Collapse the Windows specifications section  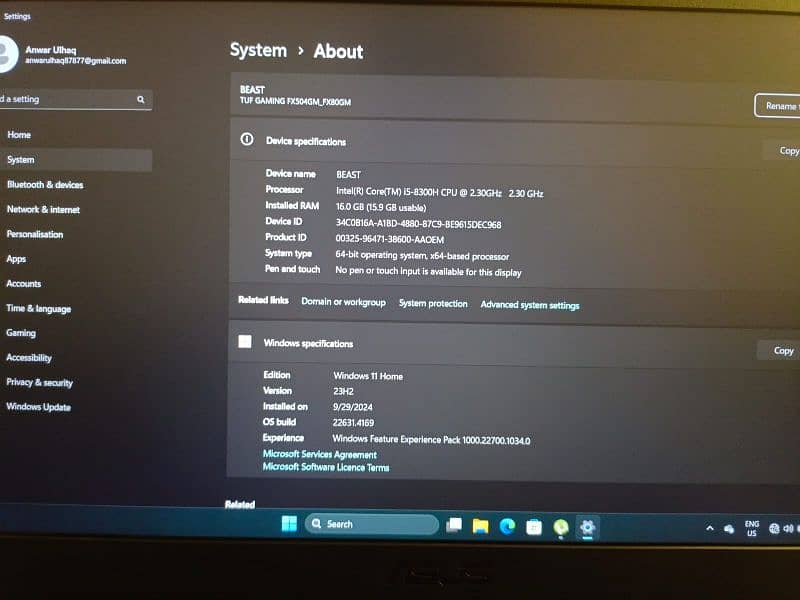click(x=500, y=343)
